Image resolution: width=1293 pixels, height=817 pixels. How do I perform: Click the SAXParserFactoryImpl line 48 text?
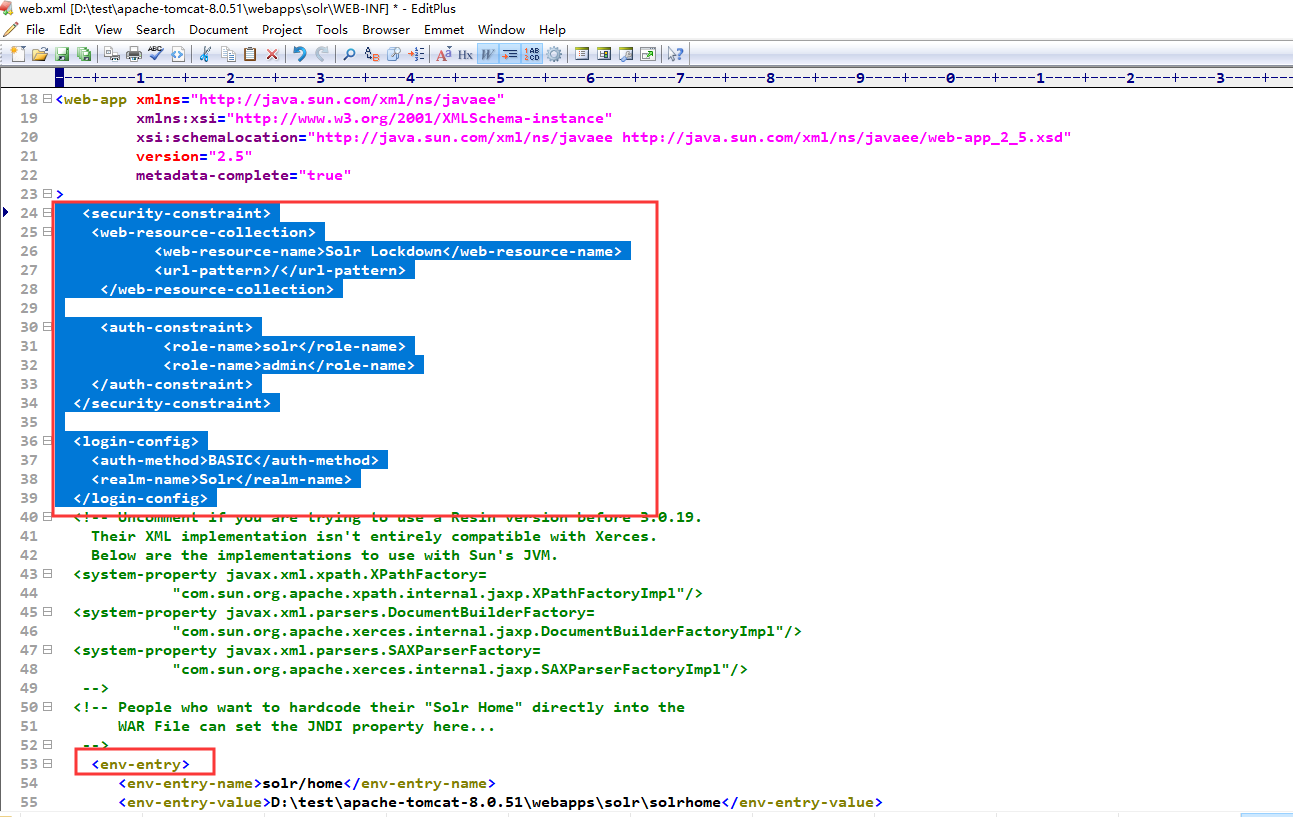(x=460, y=669)
